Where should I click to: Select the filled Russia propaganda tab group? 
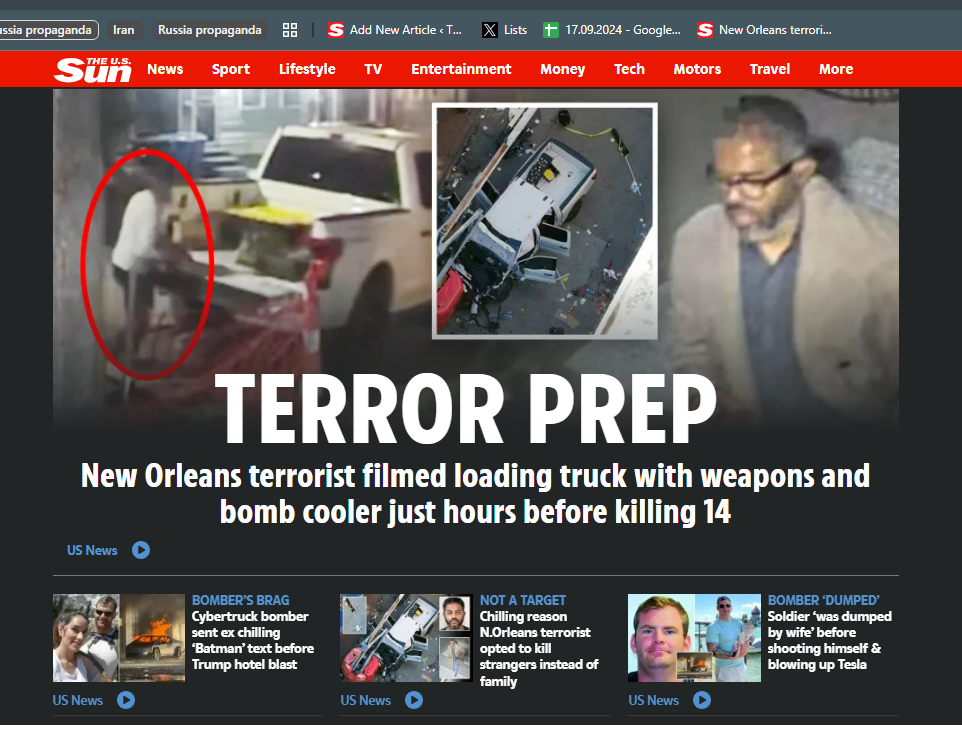(210, 30)
